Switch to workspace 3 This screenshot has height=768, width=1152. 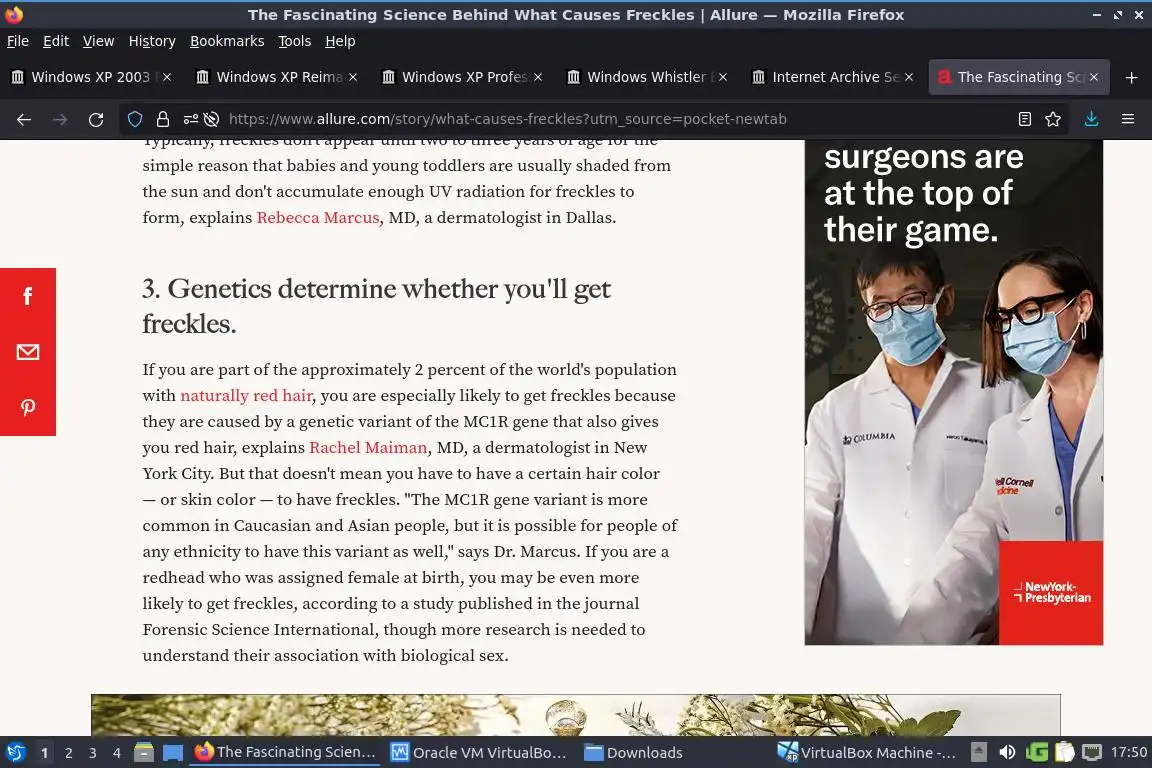[x=93, y=753]
